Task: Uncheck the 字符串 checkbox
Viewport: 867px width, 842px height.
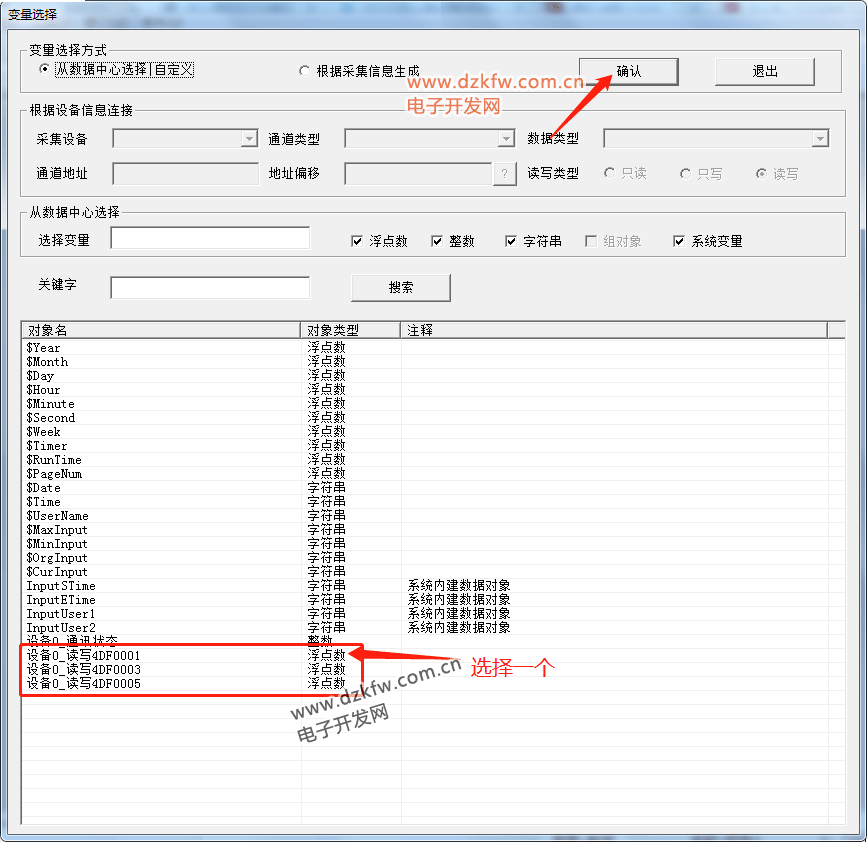Action: point(511,241)
